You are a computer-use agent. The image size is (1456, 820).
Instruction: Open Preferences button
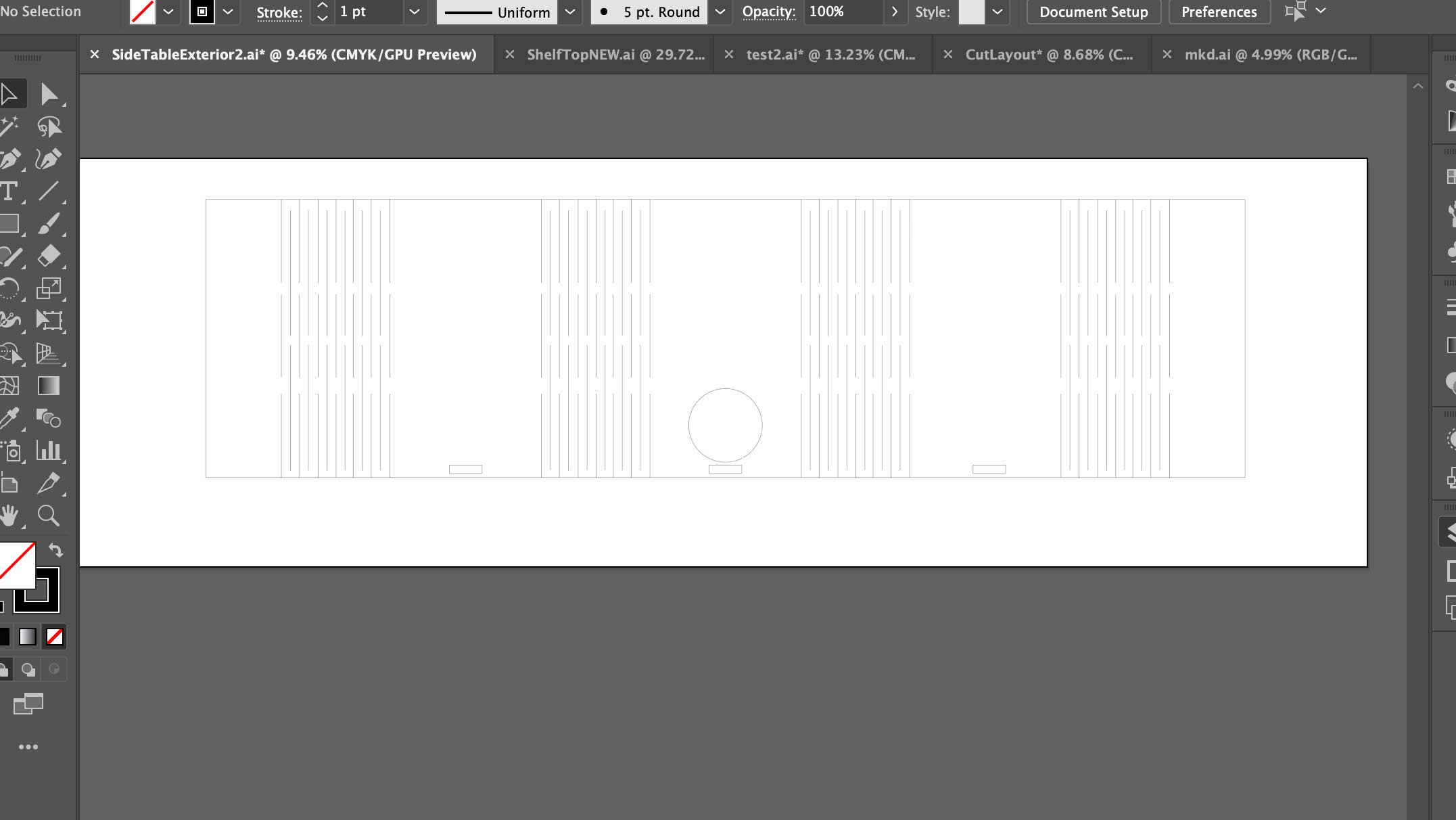pos(1219,12)
